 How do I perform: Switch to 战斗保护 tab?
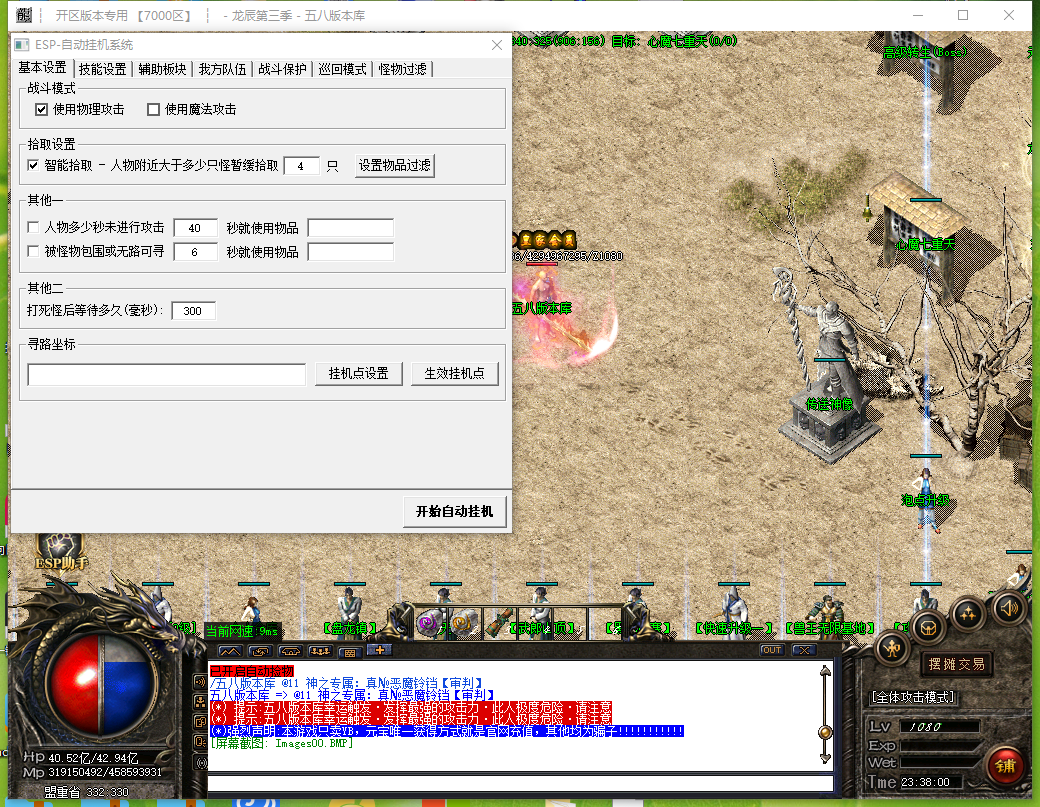[x=283, y=69]
